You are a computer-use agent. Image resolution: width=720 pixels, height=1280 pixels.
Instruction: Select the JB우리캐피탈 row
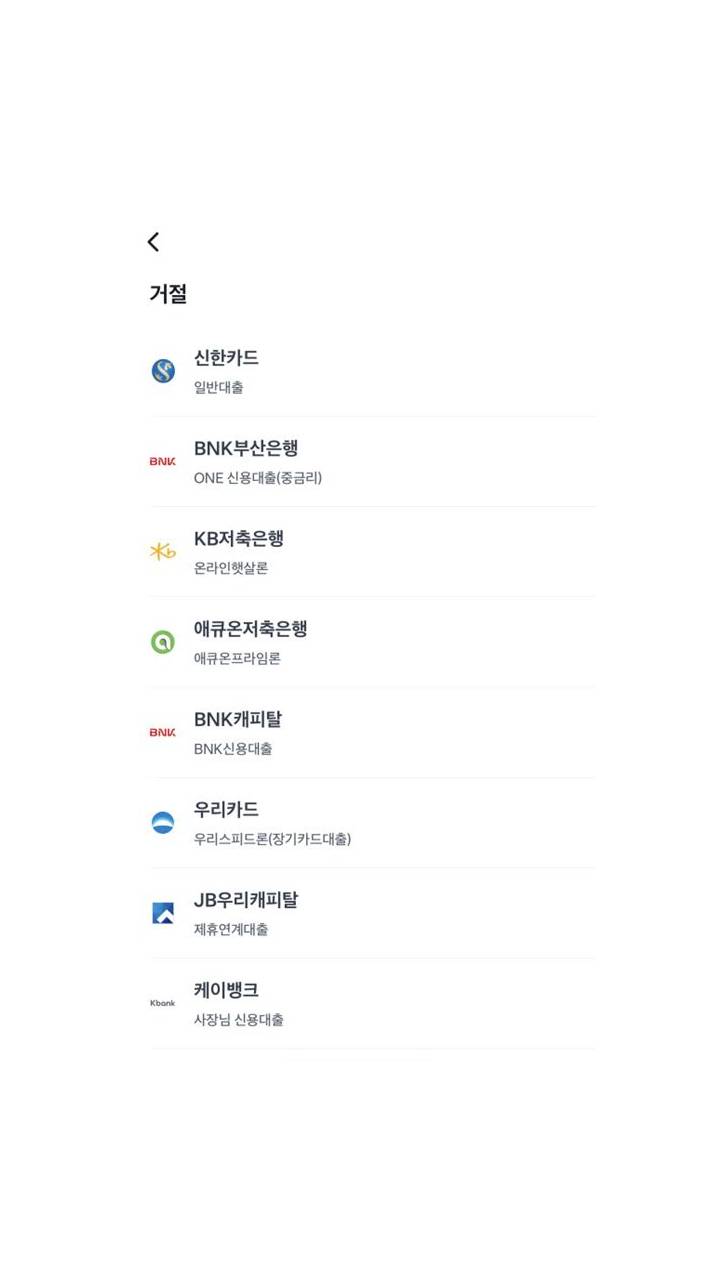click(372, 913)
